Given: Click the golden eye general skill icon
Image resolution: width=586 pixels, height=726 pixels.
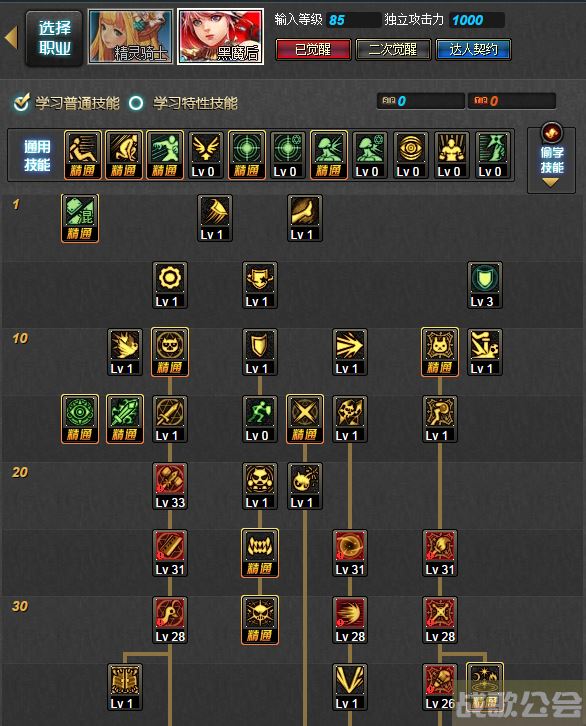Looking at the screenshot, I should 410,155.
